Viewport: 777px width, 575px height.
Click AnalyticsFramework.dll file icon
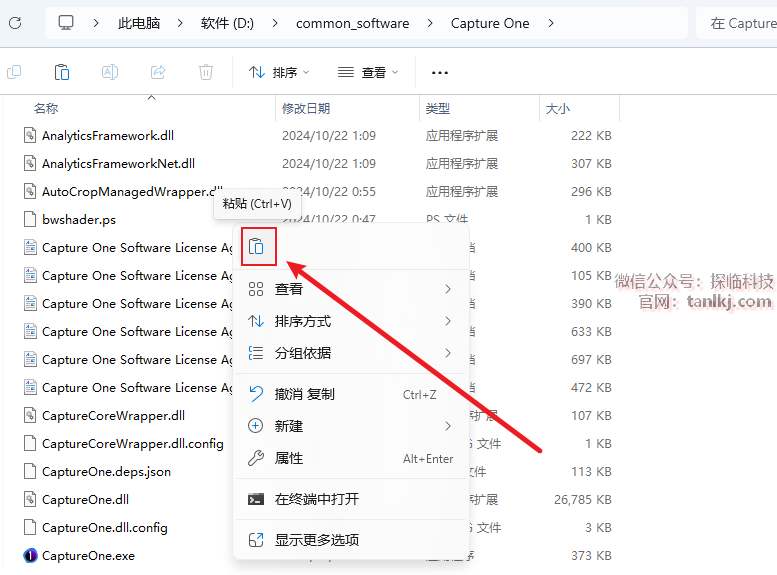click(30, 135)
